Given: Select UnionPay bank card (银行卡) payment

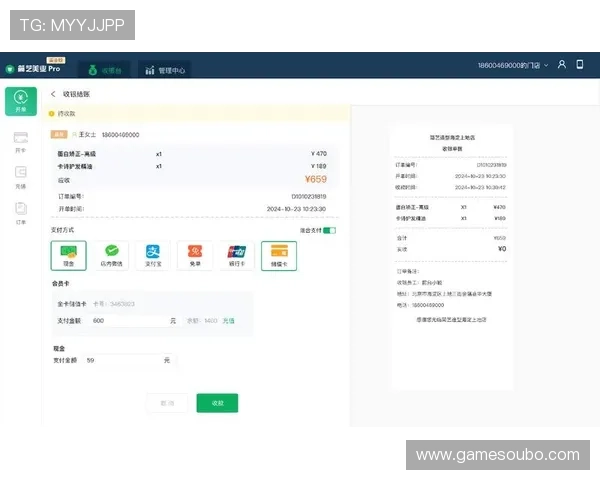Looking at the screenshot, I should [x=237, y=255].
